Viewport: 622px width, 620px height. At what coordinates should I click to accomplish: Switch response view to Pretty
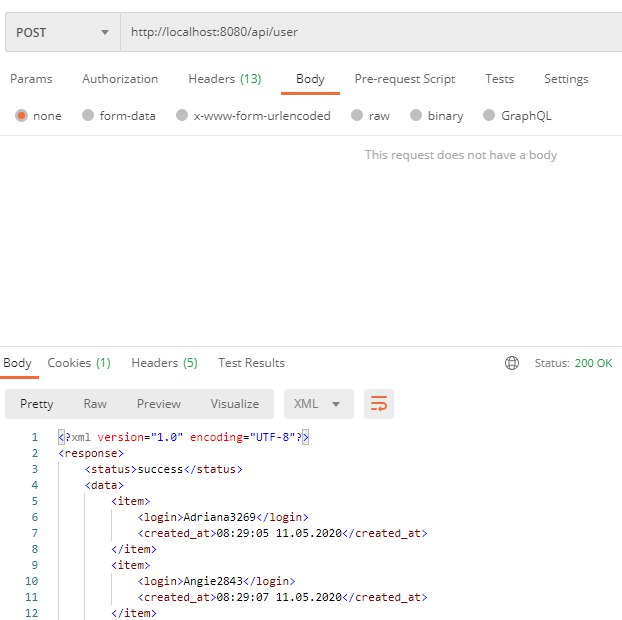[36, 404]
